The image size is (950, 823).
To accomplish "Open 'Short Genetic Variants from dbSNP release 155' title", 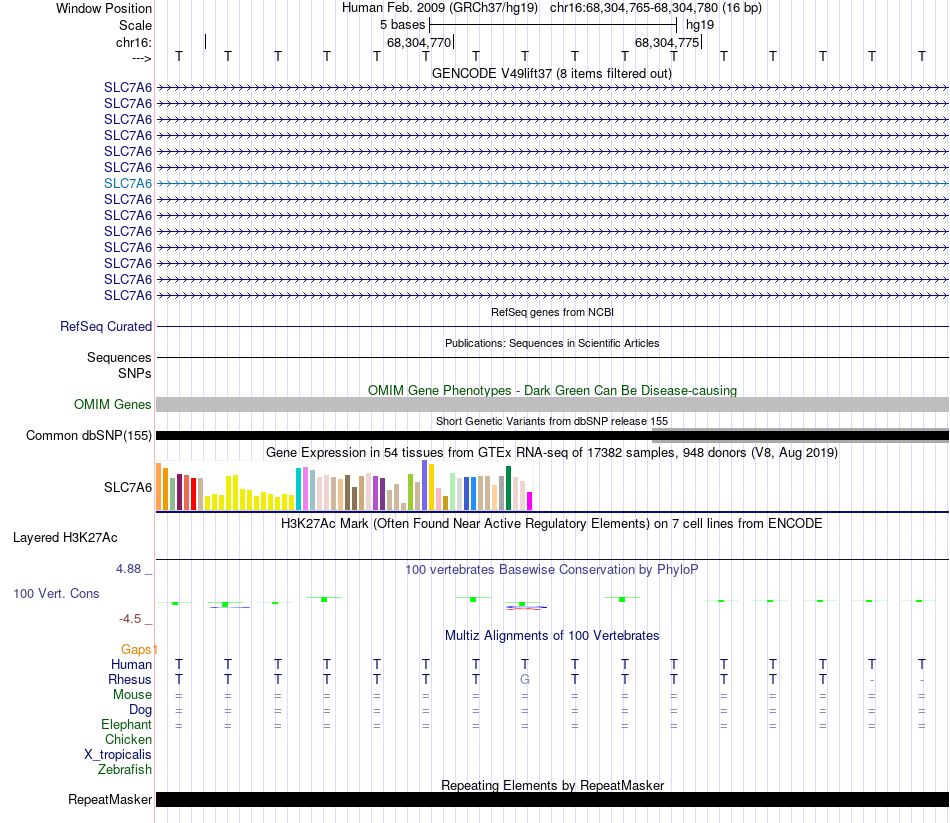I will click(x=552, y=421).
